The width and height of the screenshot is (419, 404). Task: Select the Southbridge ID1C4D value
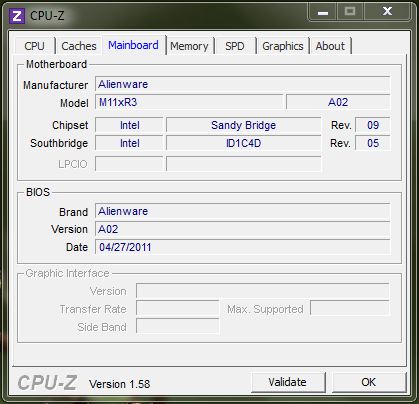tap(244, 143)
